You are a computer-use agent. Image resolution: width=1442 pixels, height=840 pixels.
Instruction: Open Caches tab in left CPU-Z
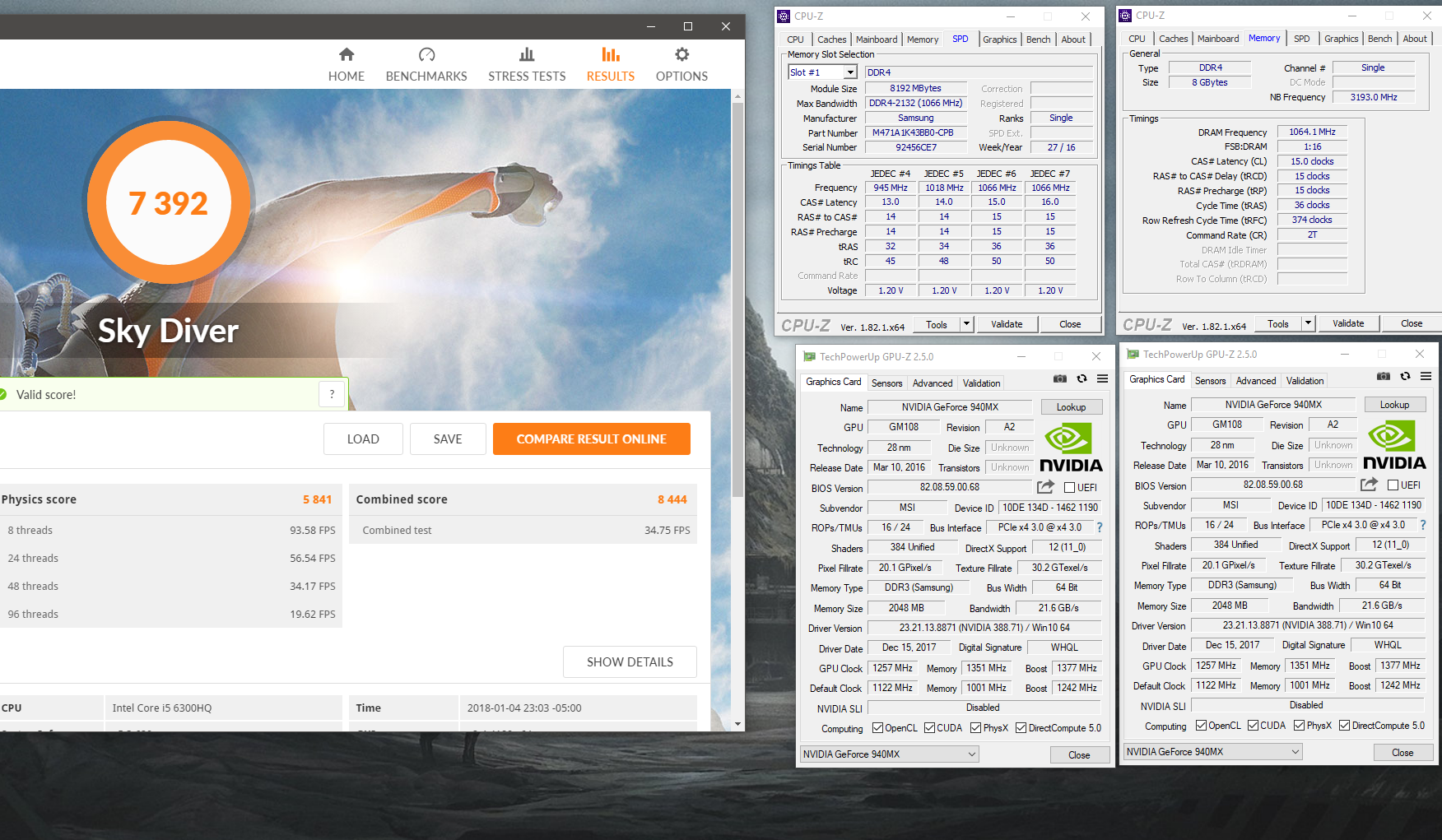(831, 39)
